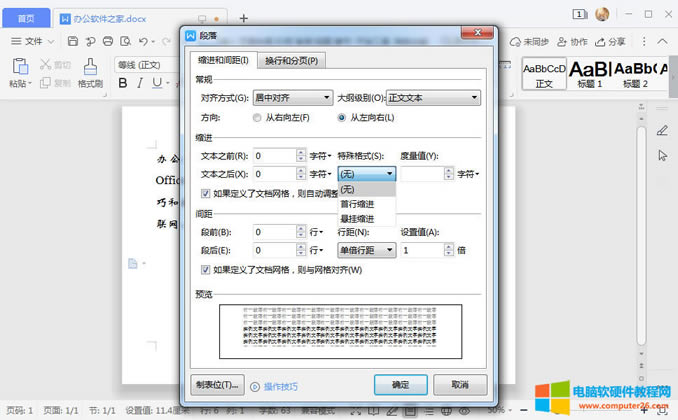
Task: Click the 段前 spacing spinner arrows
Action: 301,232
